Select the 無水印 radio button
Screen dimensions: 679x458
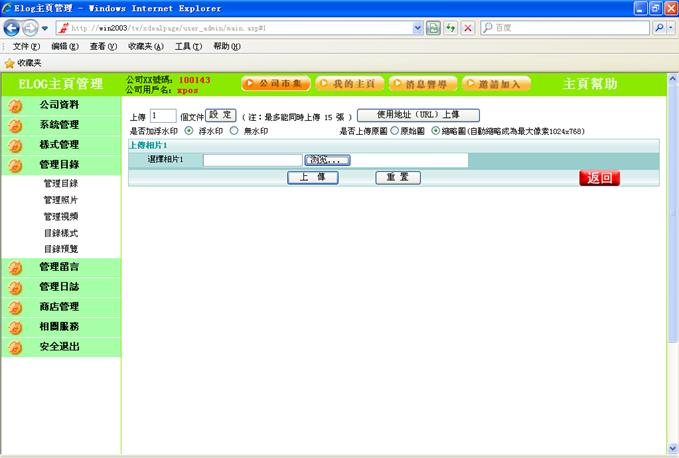click(x=234, y=130)
